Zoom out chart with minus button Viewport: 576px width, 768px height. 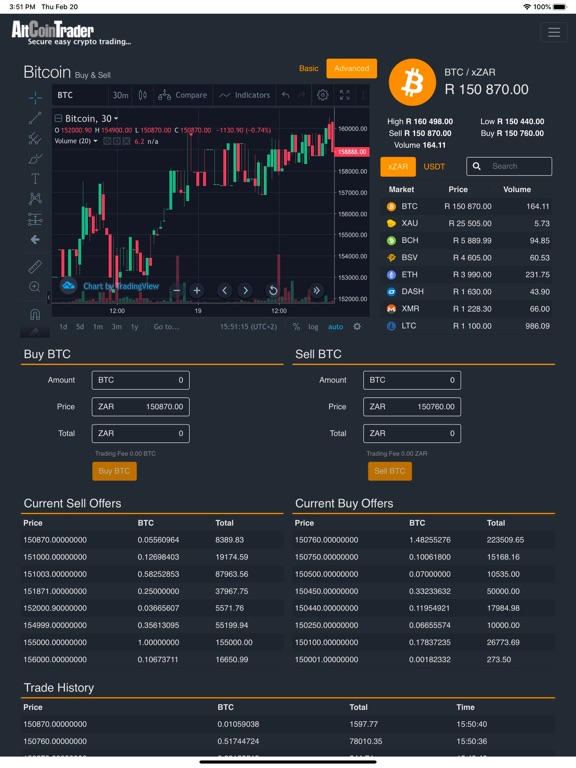pos(176,290)
